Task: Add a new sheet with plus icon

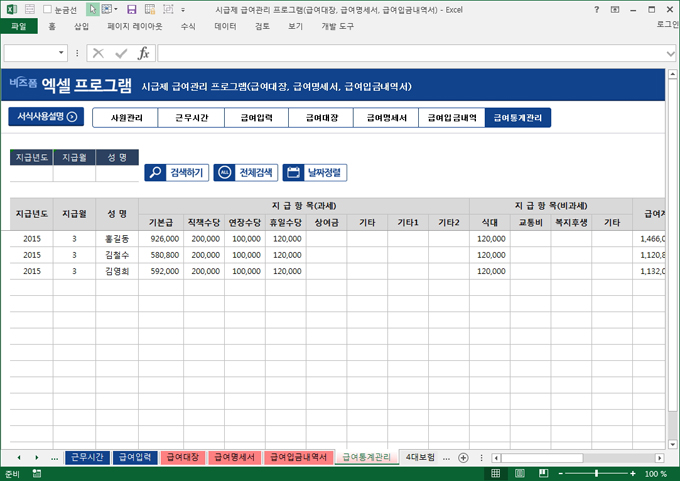Action: pyautogui.click(x=462, y=458)
